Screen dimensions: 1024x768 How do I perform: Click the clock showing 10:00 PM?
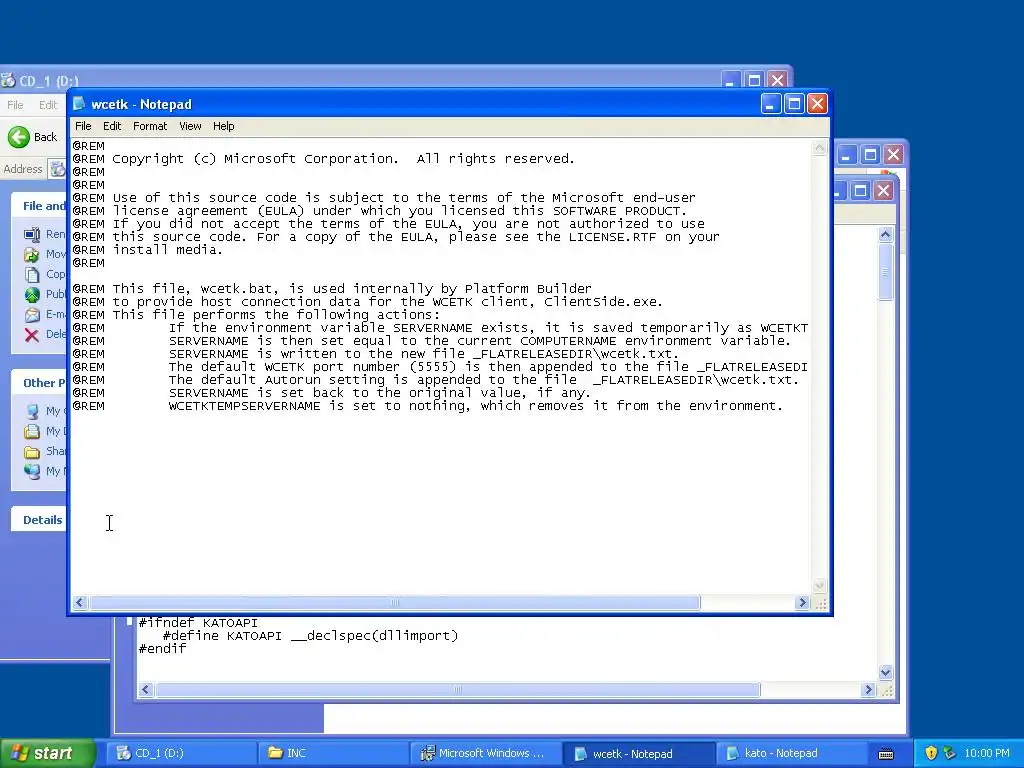tap(986, 753)
